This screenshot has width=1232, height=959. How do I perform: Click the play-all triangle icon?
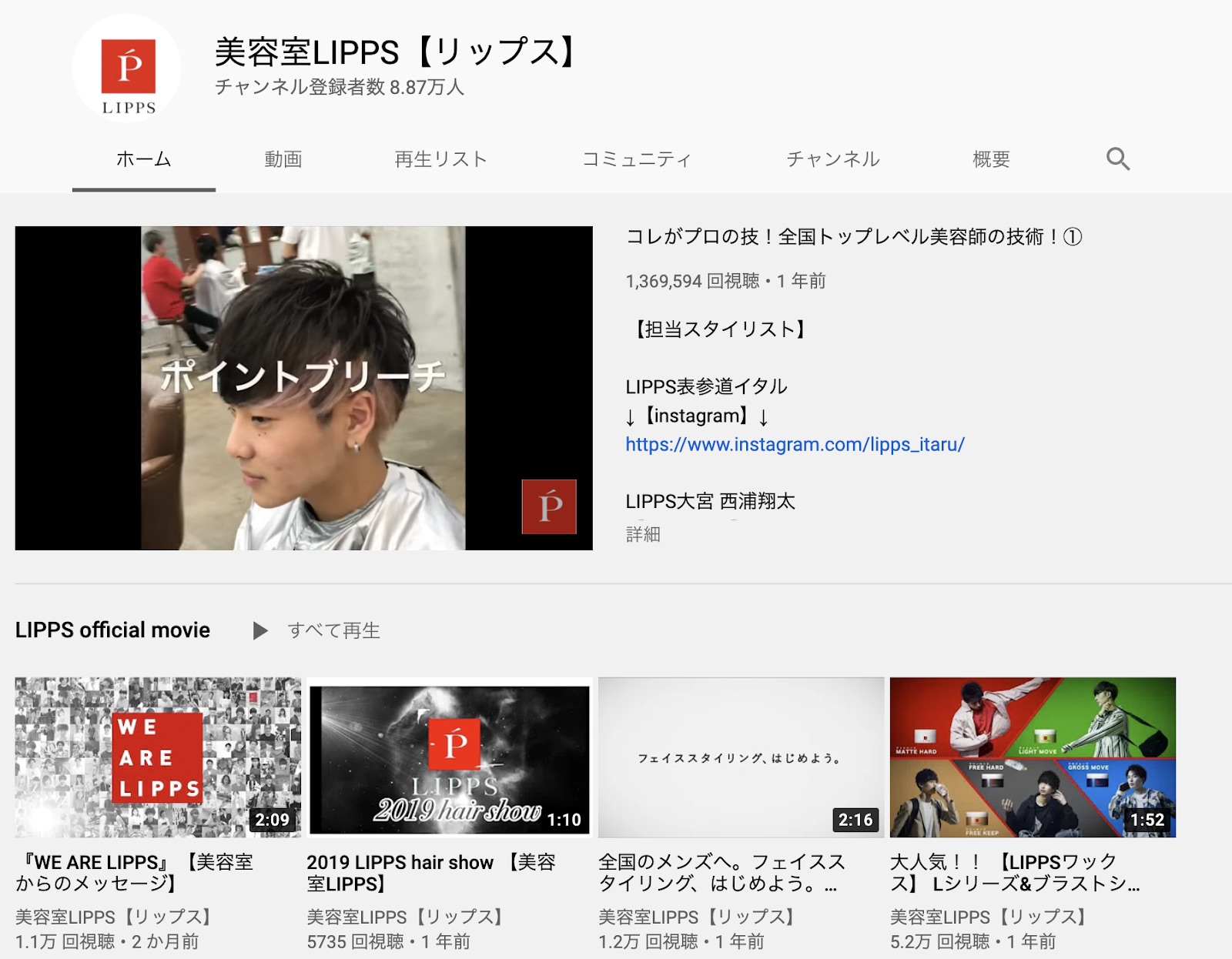pyautogui.click(x=260, y=631)
